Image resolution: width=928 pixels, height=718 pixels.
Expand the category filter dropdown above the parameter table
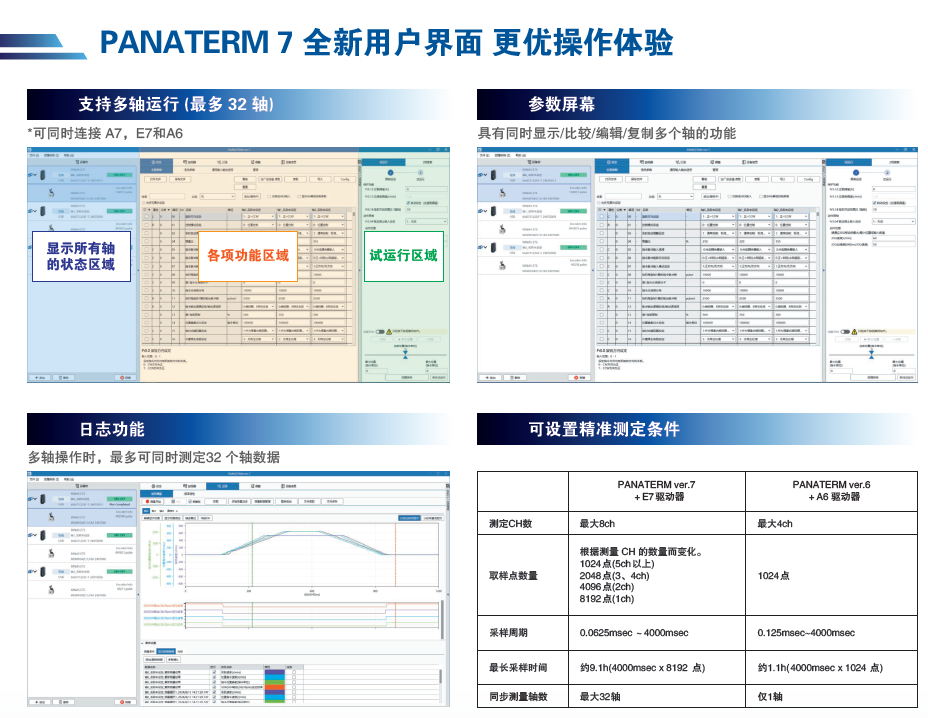point(673,197)
